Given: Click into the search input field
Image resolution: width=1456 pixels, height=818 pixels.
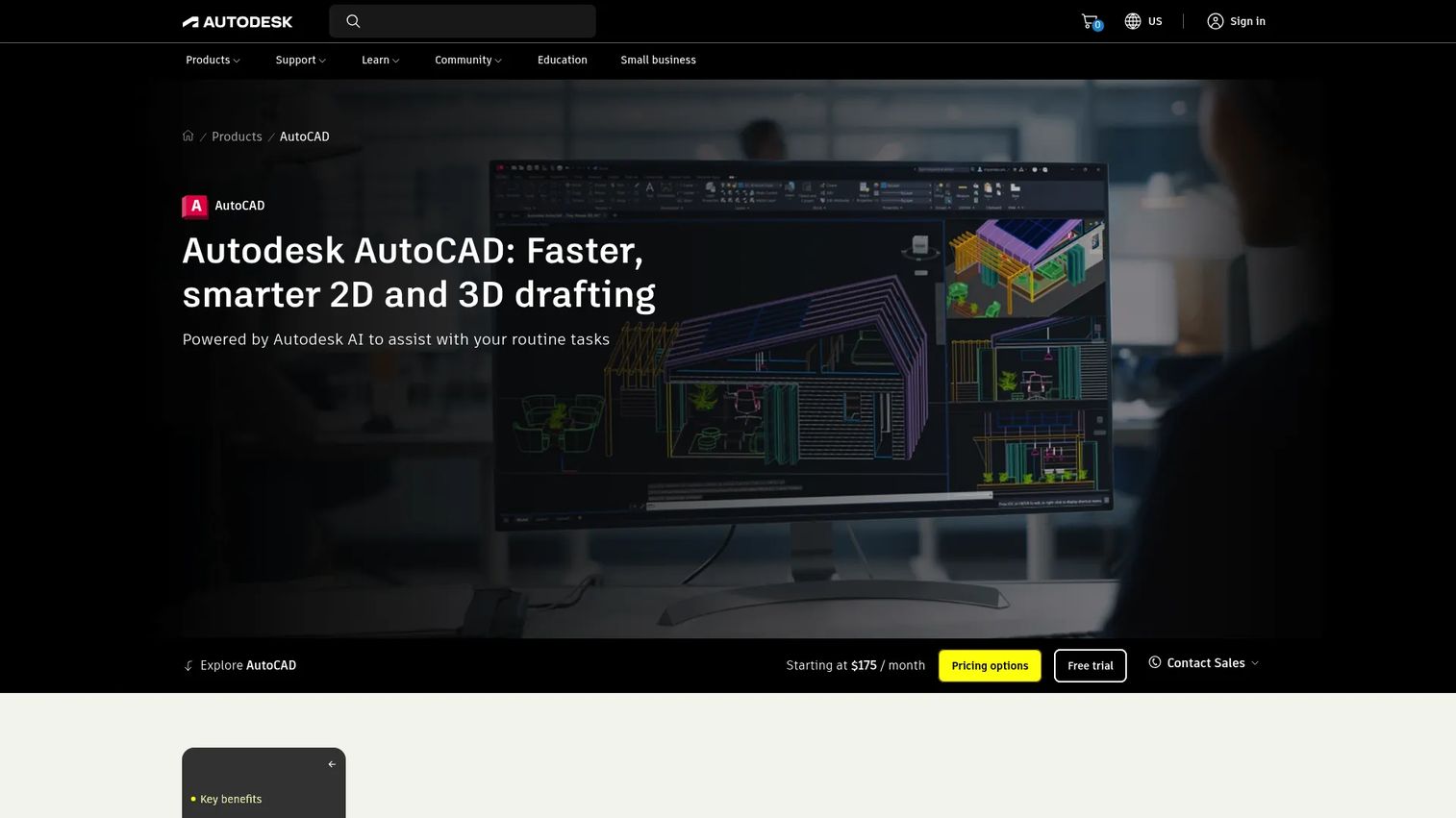Looking at the screenshot, I should tap(463, 21).
